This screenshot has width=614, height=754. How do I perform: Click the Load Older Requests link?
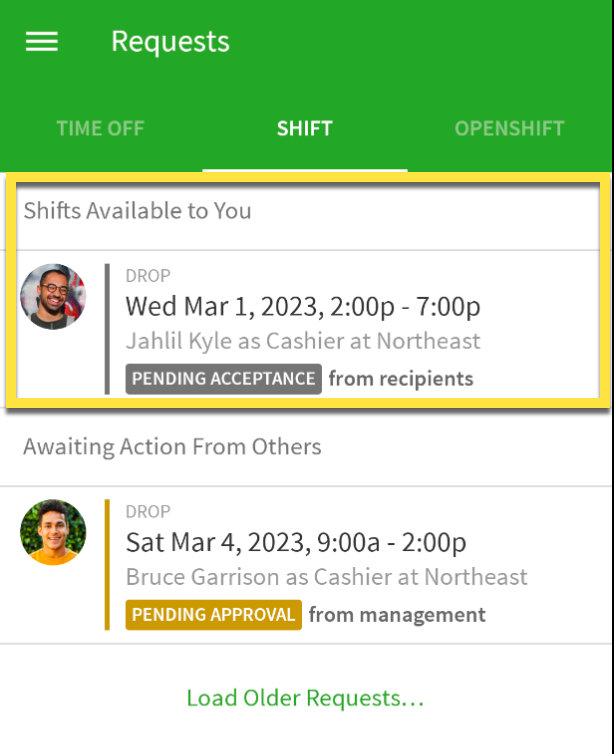[305, 698]
